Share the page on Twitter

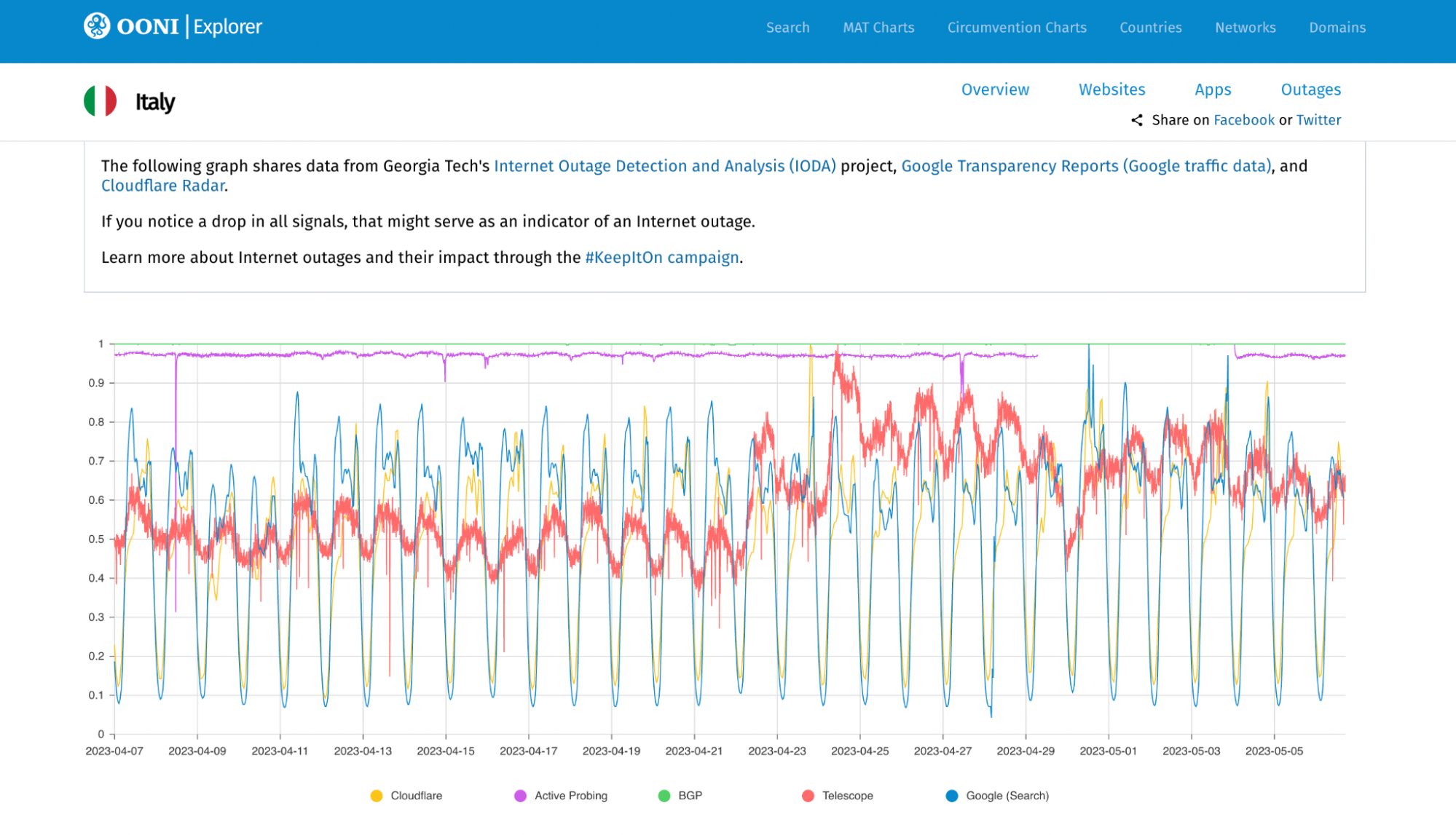tap(1318, 120)
